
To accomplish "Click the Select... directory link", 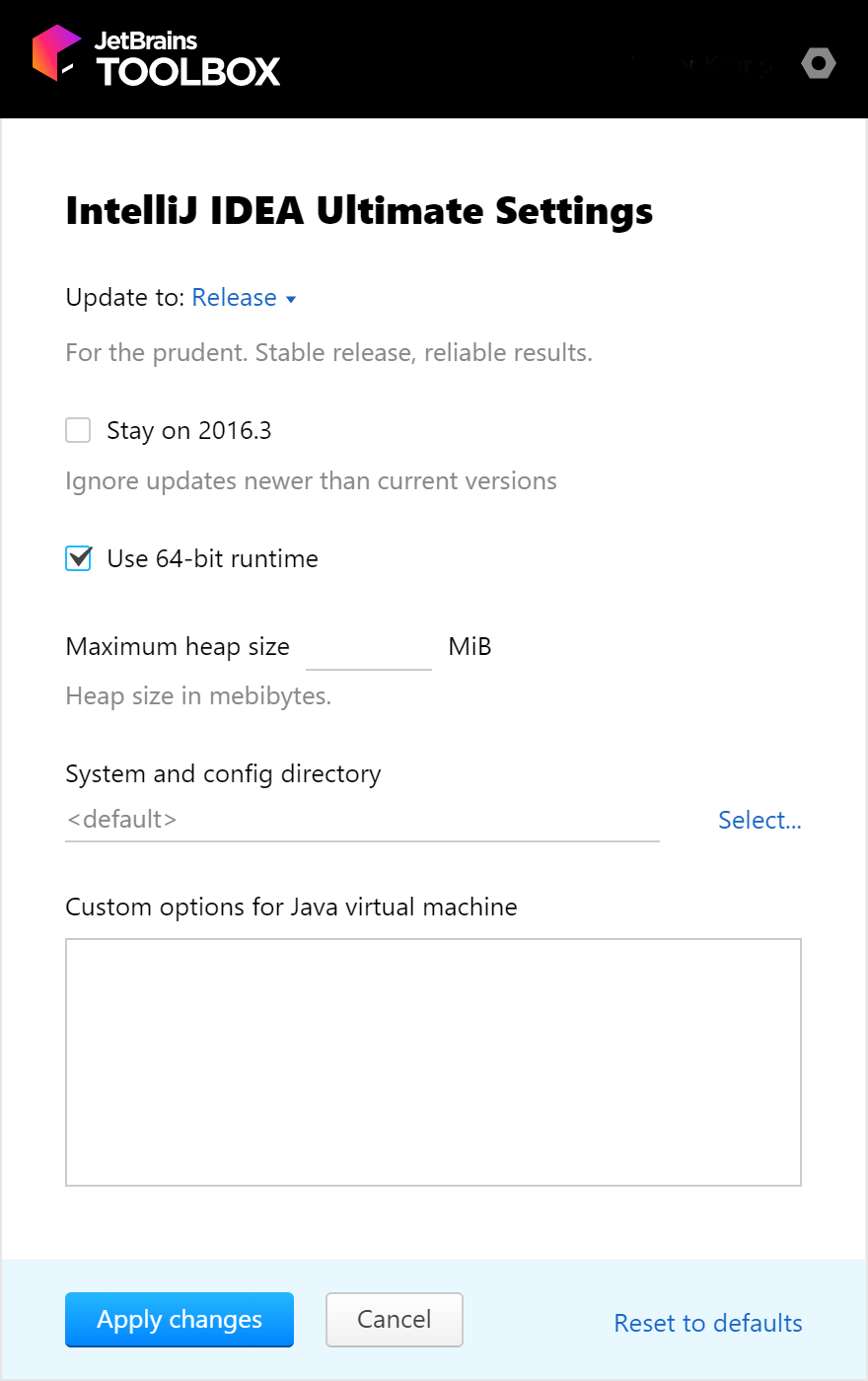I will [x=759, y=820].
